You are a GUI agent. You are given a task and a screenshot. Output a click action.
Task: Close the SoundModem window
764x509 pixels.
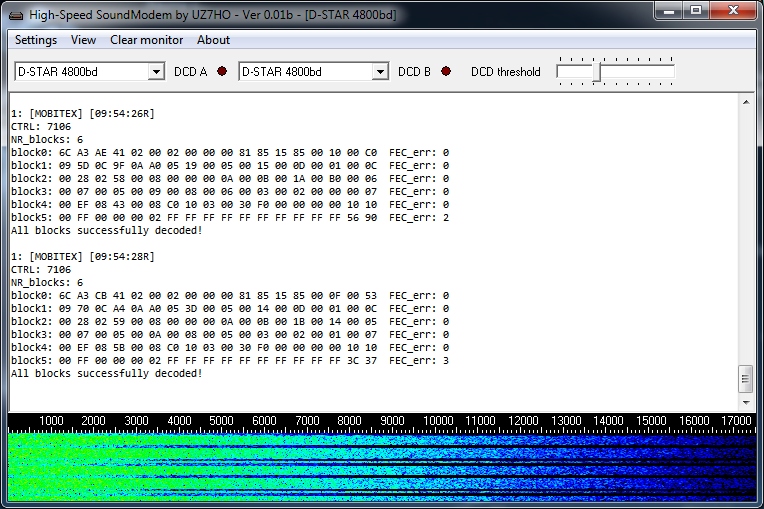pos(733,11)
